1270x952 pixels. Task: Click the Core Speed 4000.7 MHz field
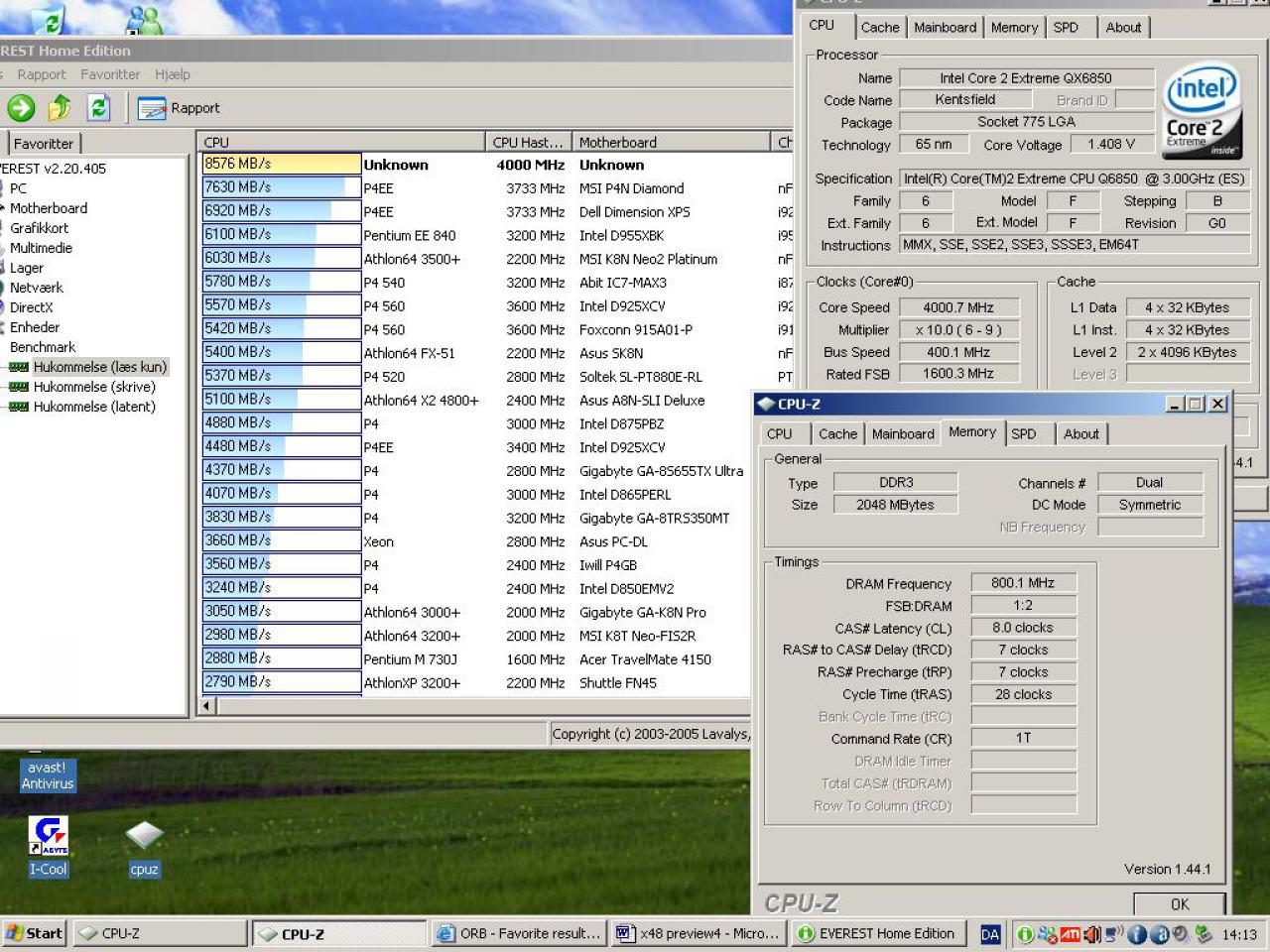958,307
